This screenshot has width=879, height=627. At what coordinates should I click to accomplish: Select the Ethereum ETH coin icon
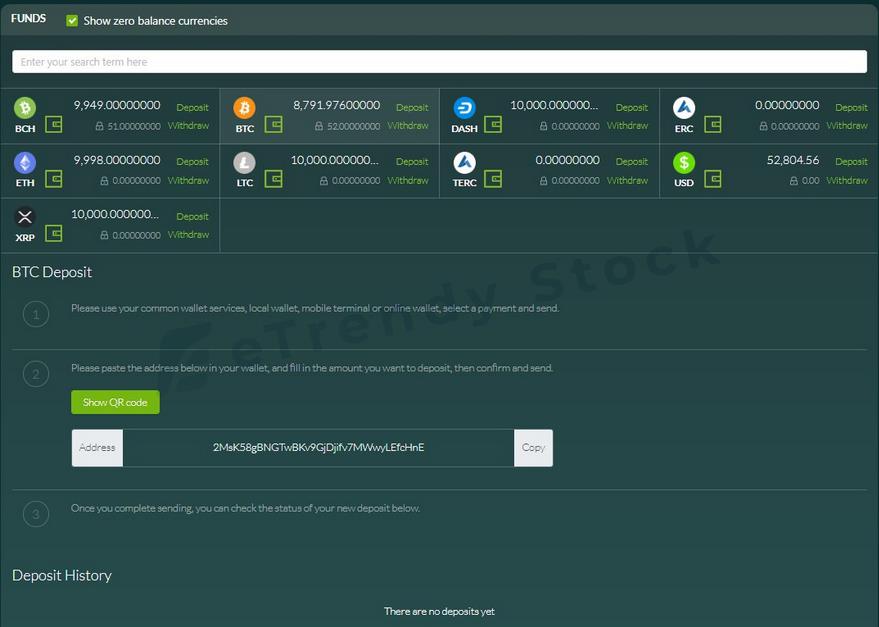[x=25, y=162]
